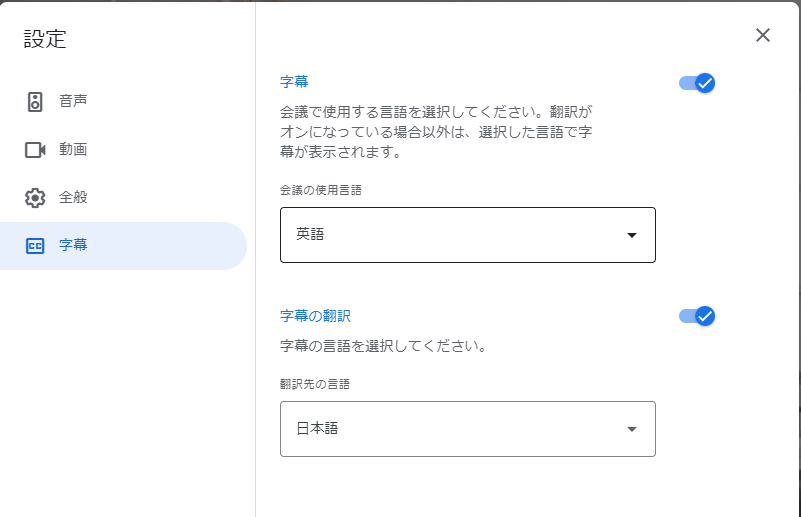Click the arrow in the 日本語 combo box
The image size is (801, 517).
point(632,429)
